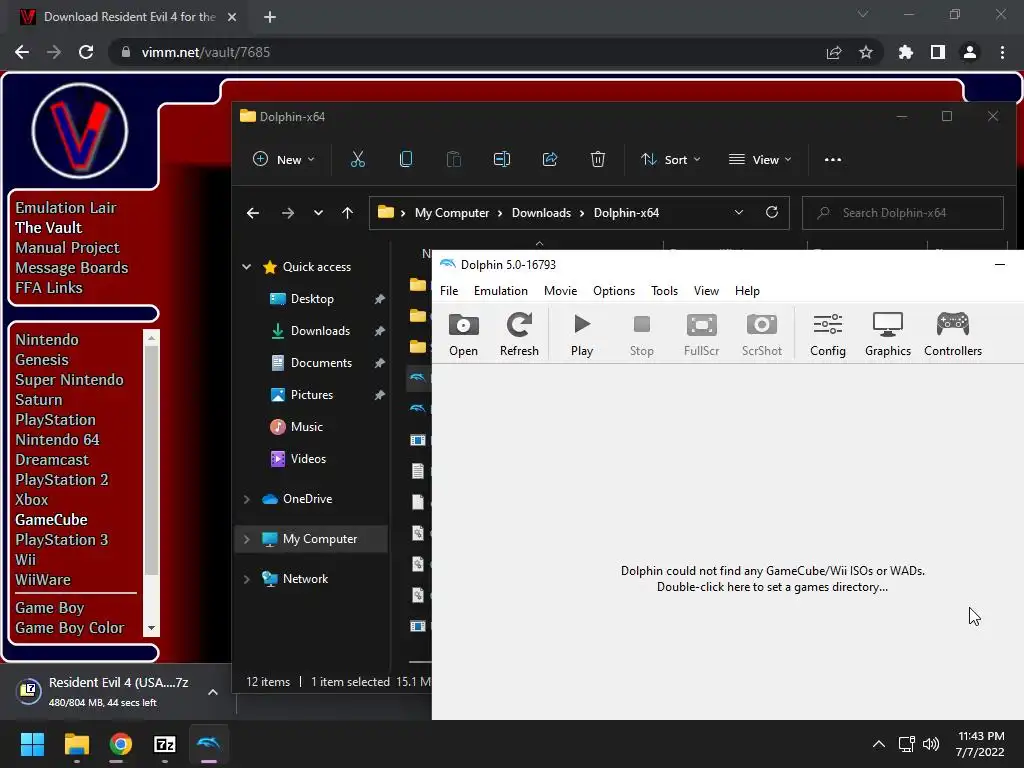The width and height of the screenshot is (1024, 768).
Task: Go back in File Explorer
Action: [x=253, y=213]
